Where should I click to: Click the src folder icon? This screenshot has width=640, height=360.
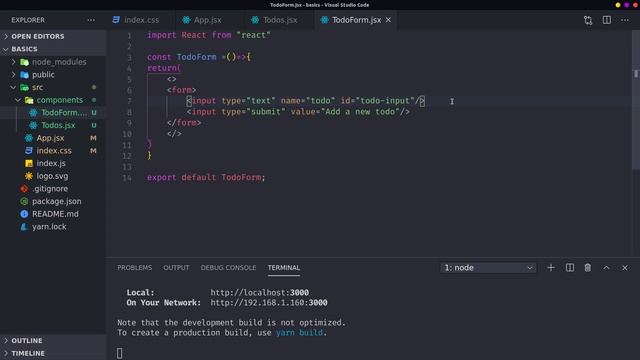(24, 87)
